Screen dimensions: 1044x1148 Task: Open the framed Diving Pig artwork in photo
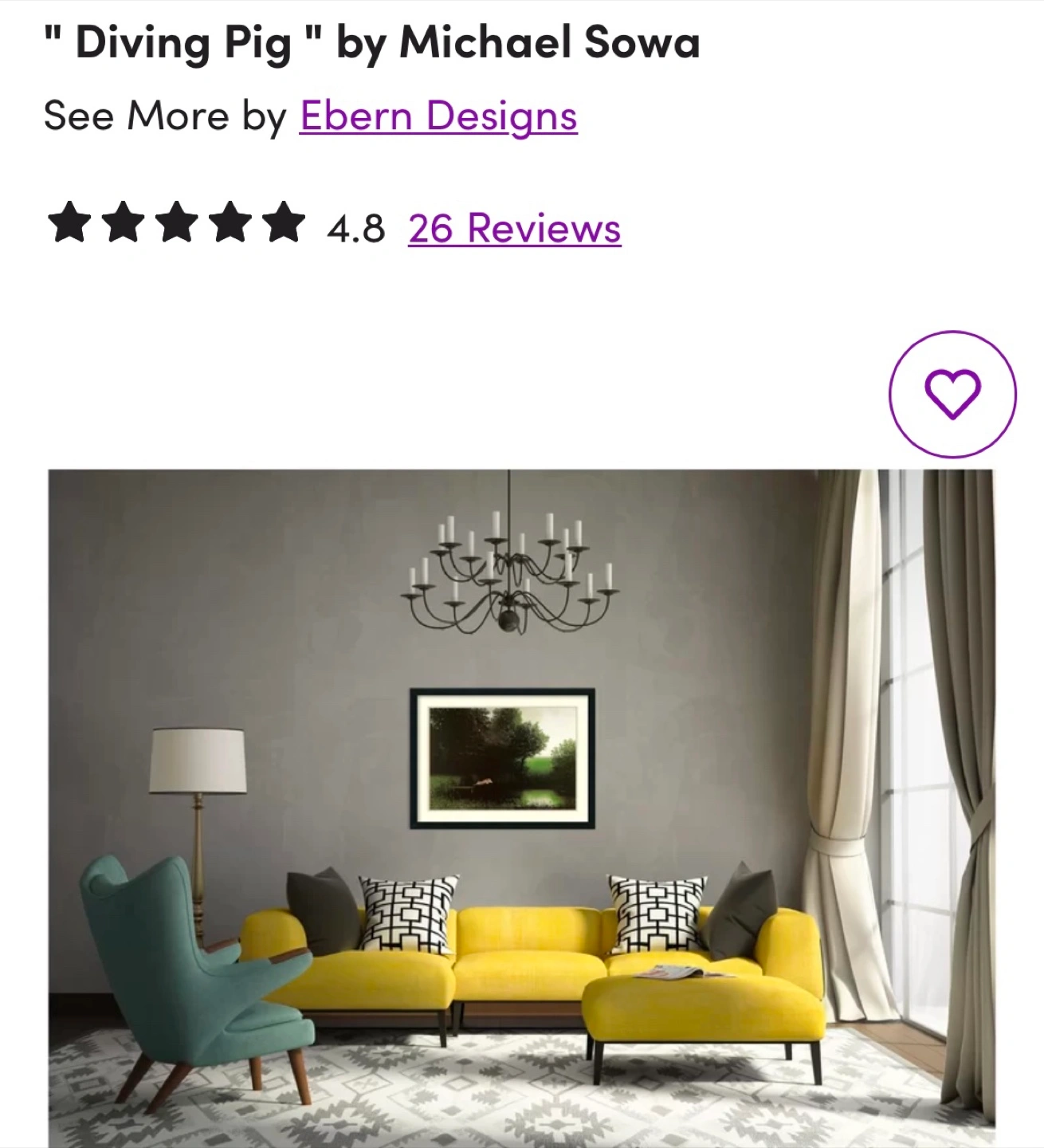502,758
